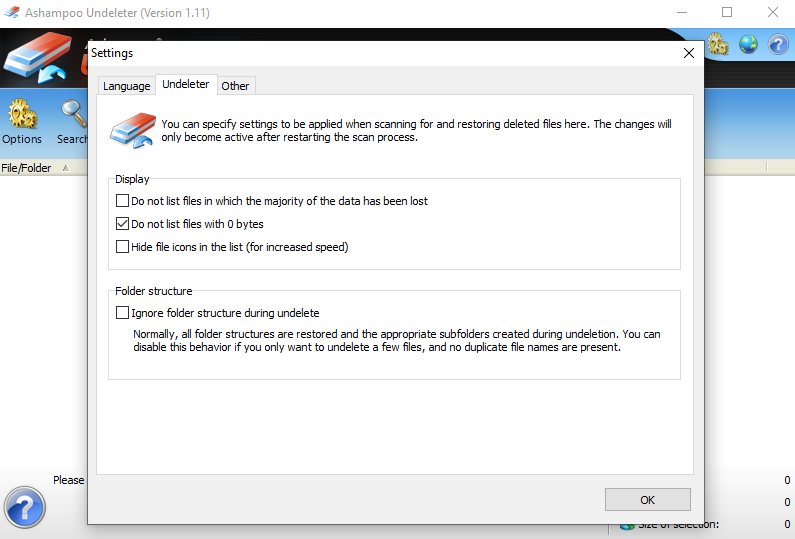795x539 pixels.
Task: Click the Settings dialog title
Action: [x=112, y=53]
